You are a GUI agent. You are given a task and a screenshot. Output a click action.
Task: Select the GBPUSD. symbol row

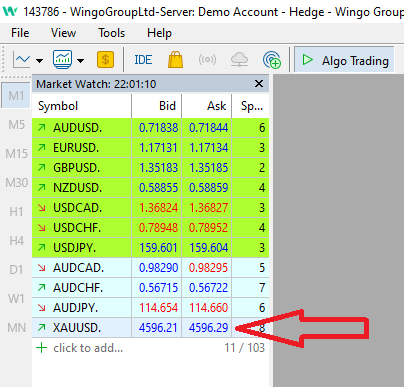click(150, 168)
